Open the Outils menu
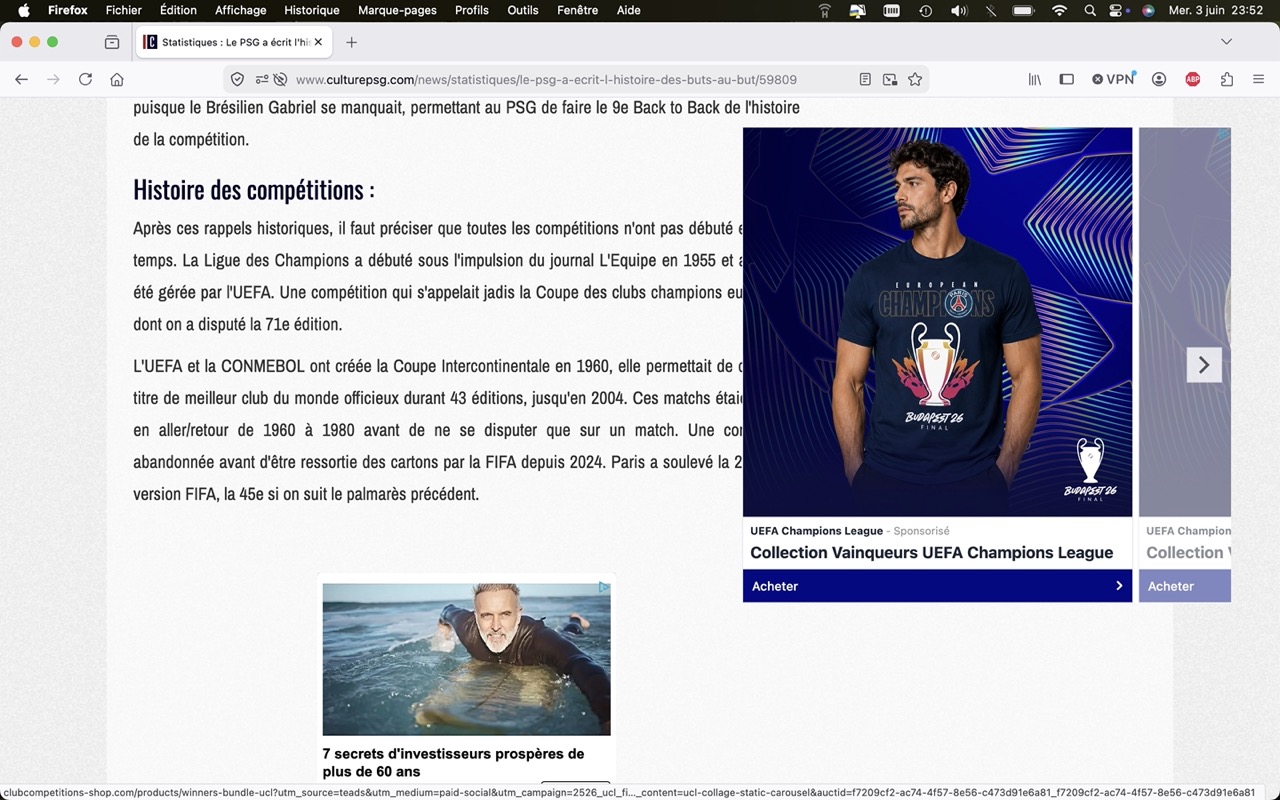The width and height of the screenshot is (1280, 800). click(523, 11)
